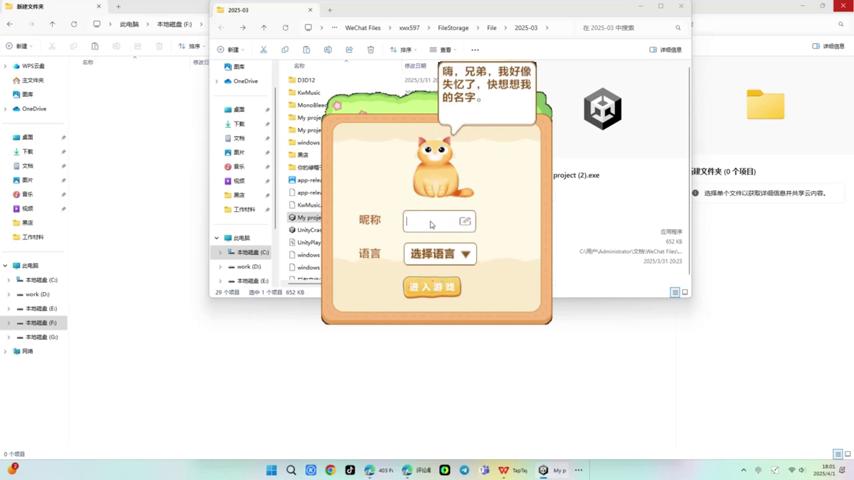The height and width of the screenshot is (480, 854).
Task: Click the orange 进入游戏 button
Action: pyautogui.click(x=432, y=287)
